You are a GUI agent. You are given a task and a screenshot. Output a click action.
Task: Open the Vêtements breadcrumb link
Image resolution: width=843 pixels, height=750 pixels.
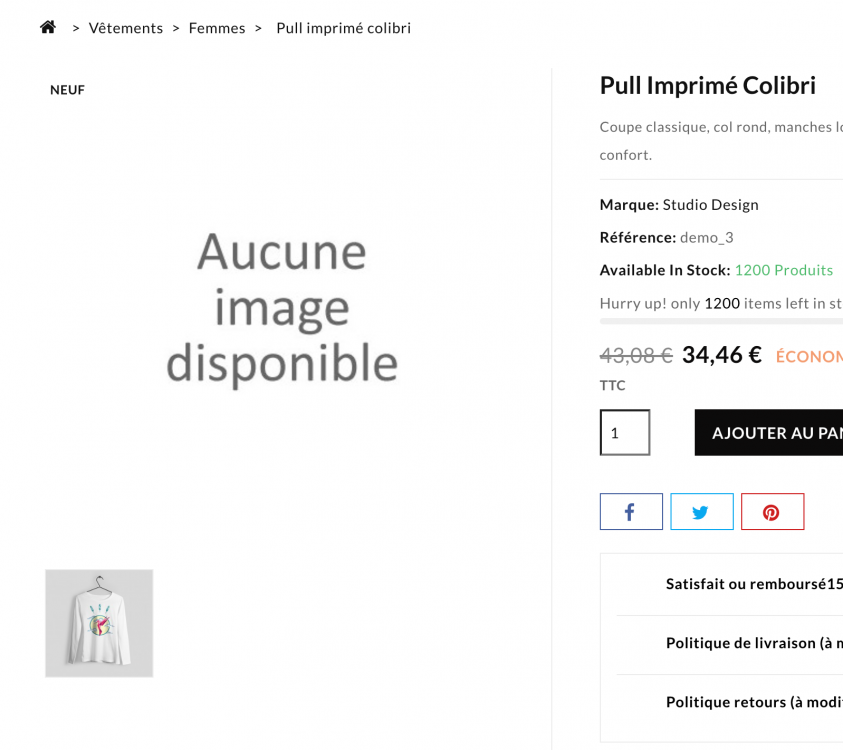coord(125,28)
